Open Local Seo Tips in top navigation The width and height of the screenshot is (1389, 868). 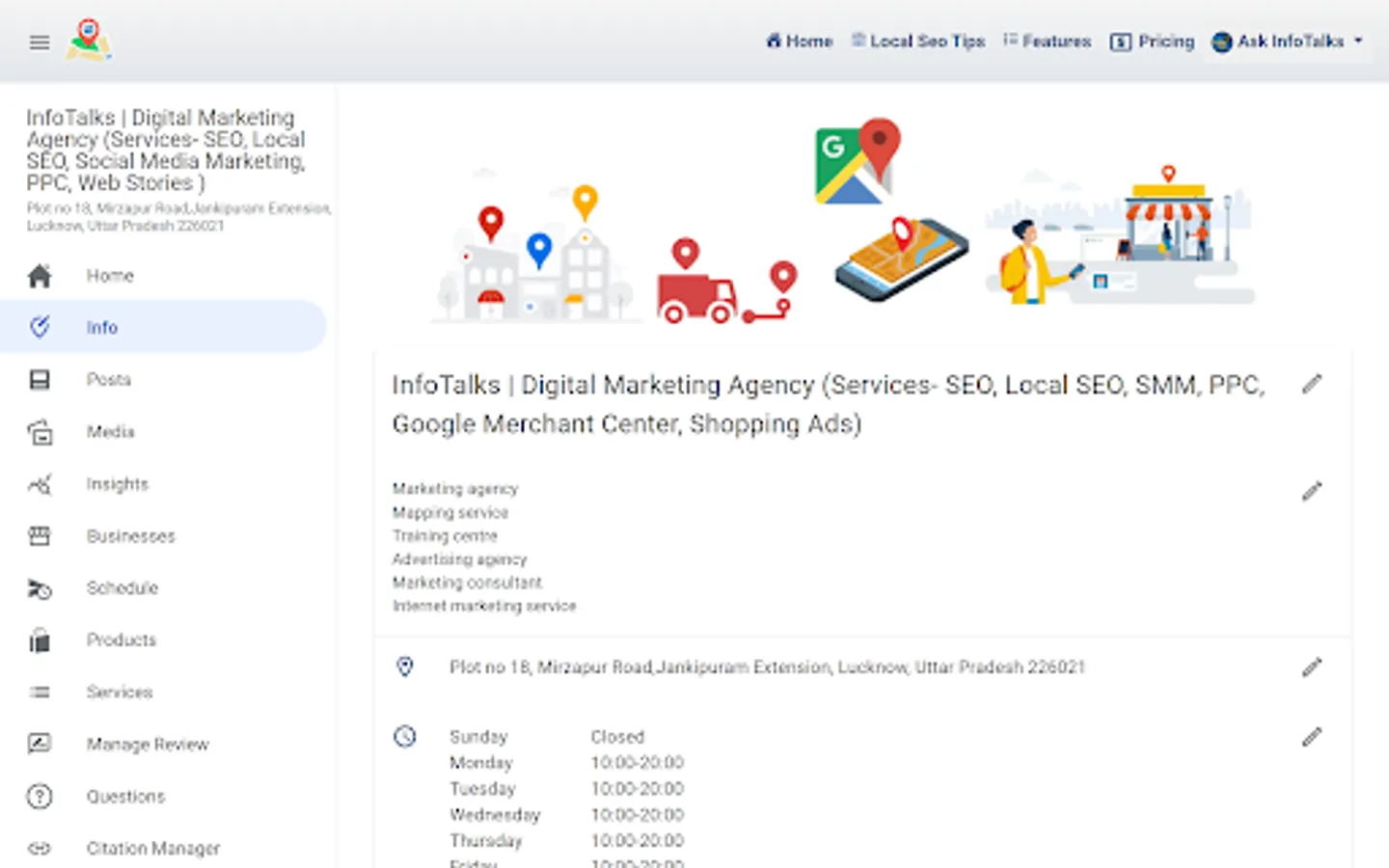918,41
